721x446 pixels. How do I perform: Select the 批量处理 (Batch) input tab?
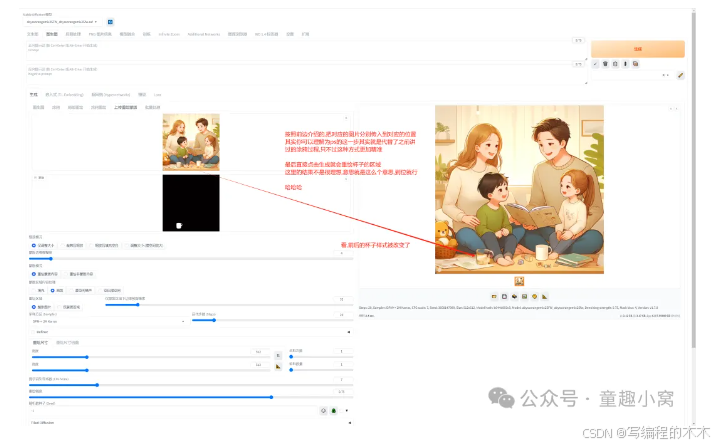[x=152, y=107]
